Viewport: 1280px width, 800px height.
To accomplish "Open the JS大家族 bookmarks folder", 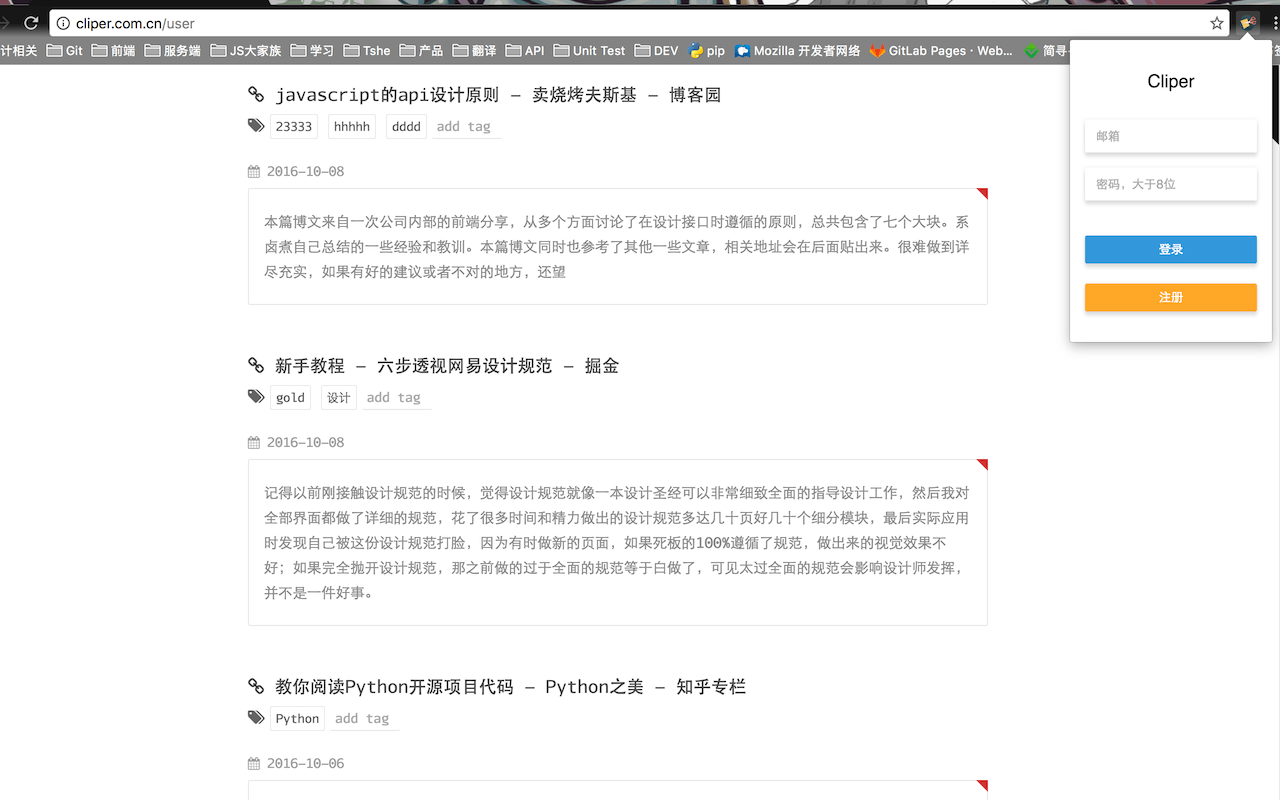I will coord(246,51).
